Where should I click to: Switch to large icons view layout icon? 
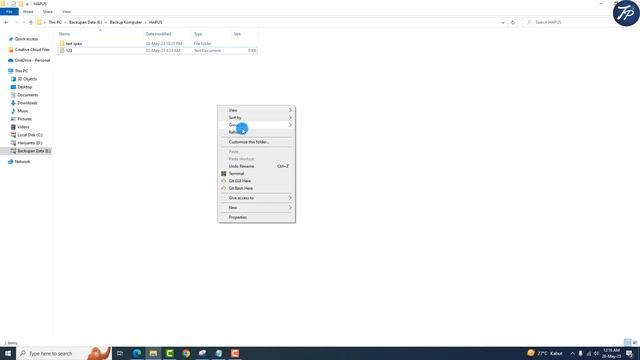[x=635, y=342]
